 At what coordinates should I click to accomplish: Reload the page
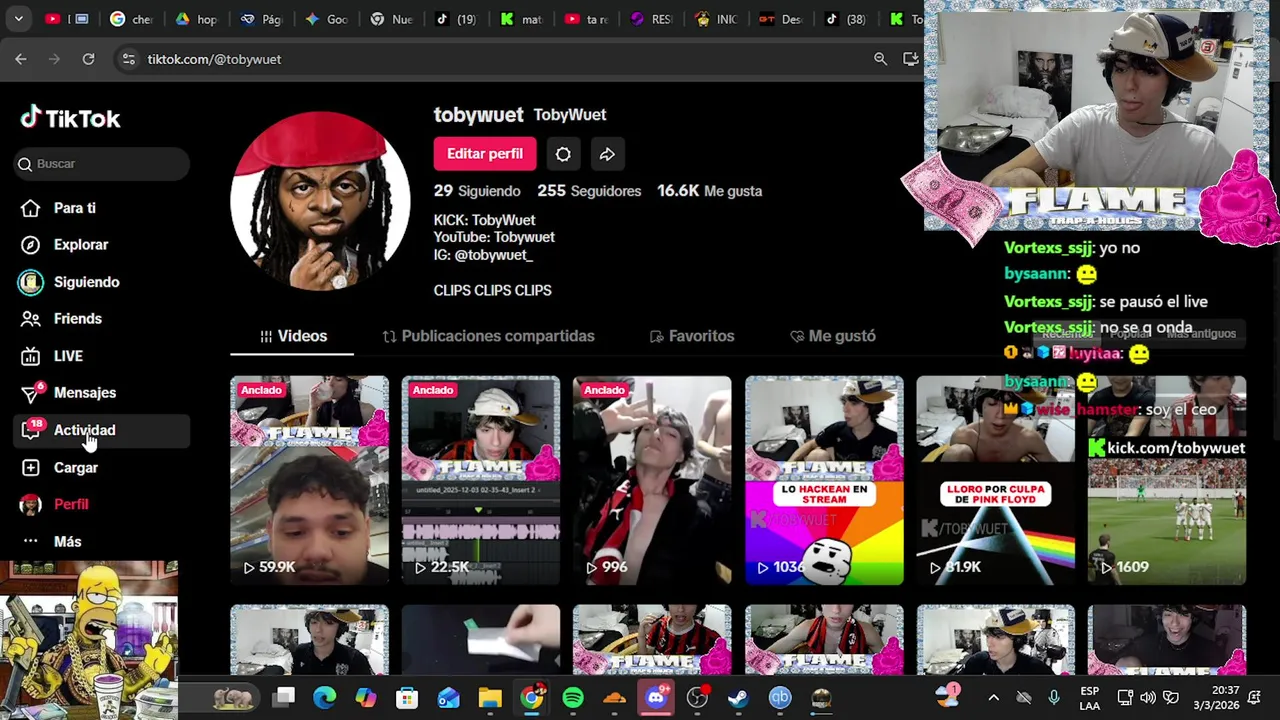88,59
